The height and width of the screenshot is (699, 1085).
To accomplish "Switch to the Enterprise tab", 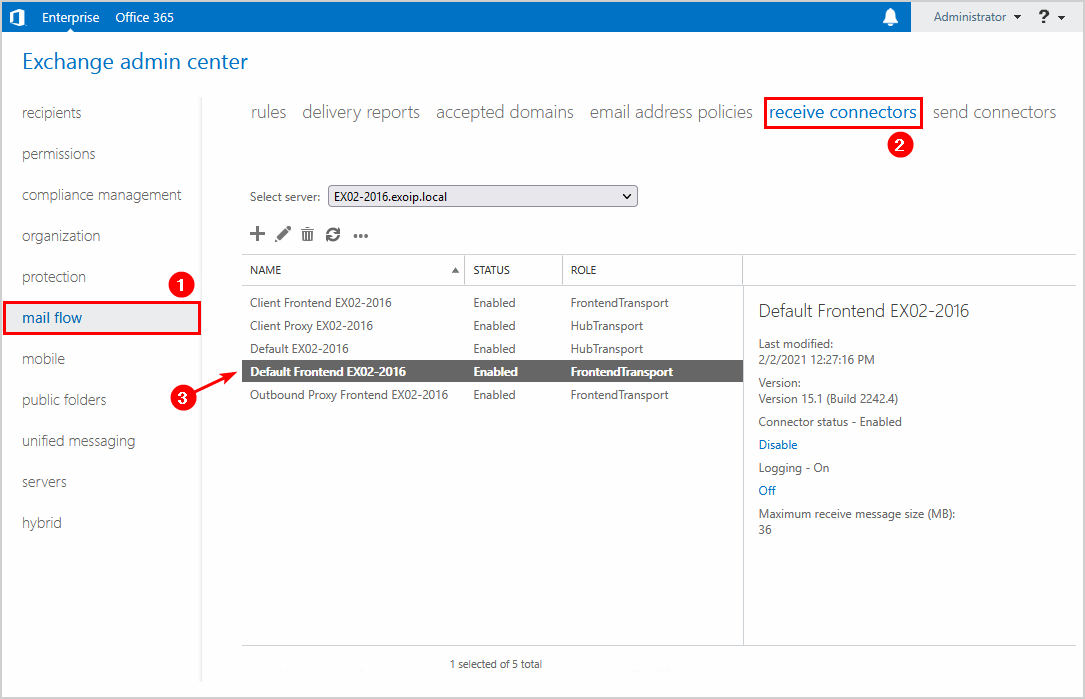I will coord(71,17).
